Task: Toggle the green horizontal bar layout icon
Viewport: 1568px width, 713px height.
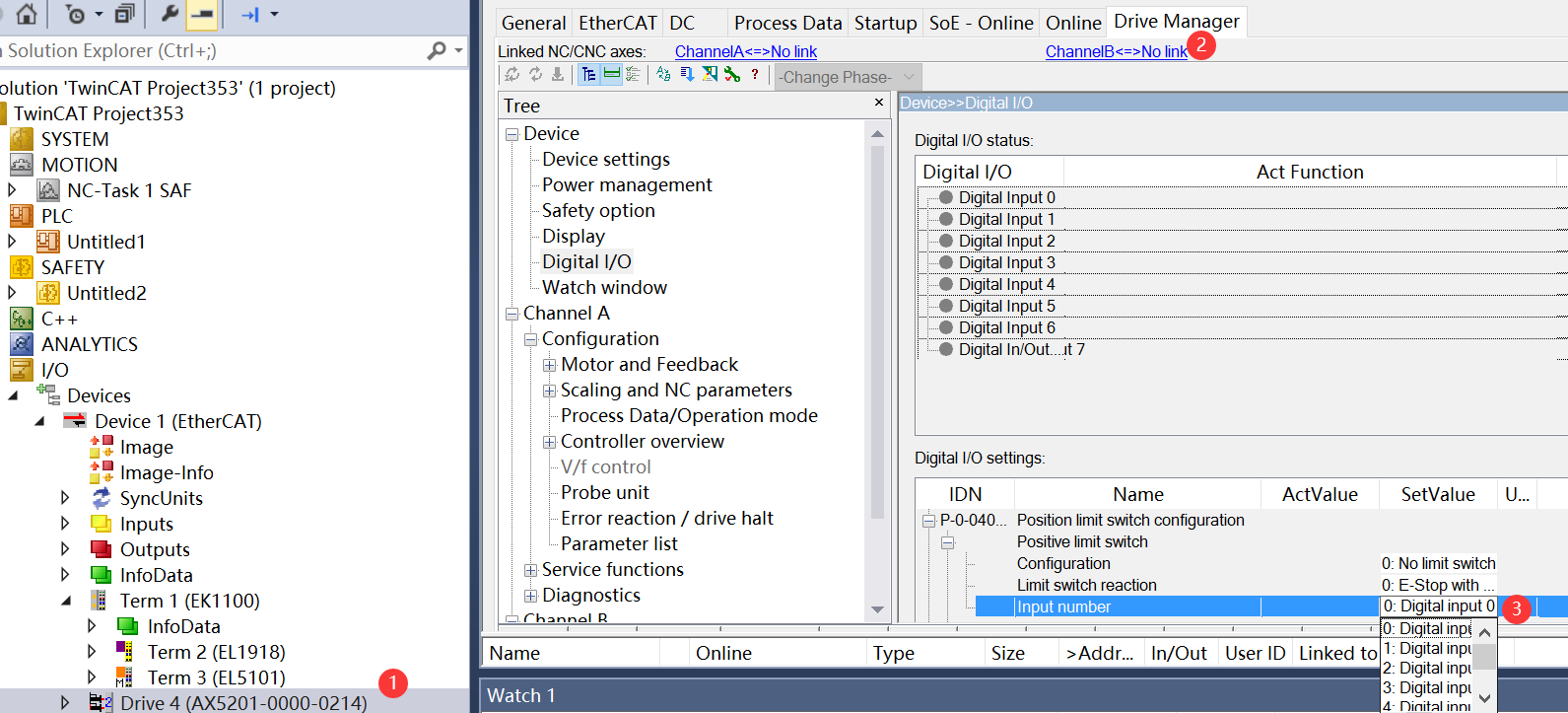Action: click(x=611, y=75)
